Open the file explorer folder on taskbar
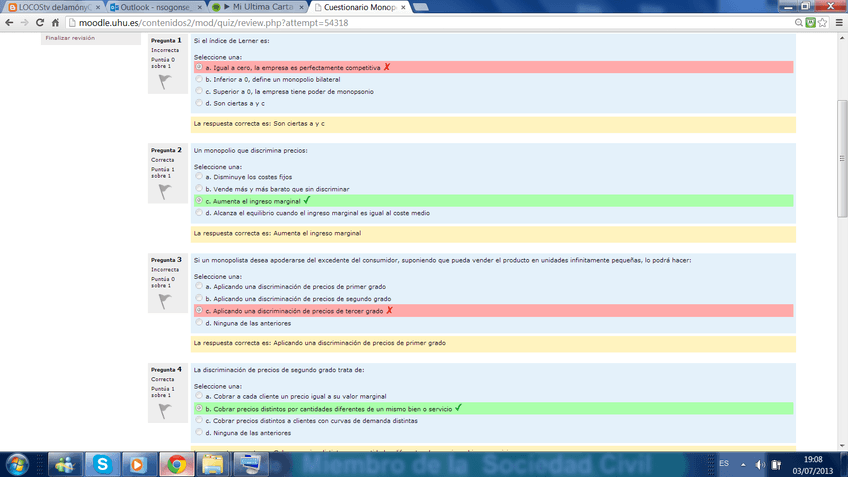This screenshot has width=848, height=477. pos(212,463)
